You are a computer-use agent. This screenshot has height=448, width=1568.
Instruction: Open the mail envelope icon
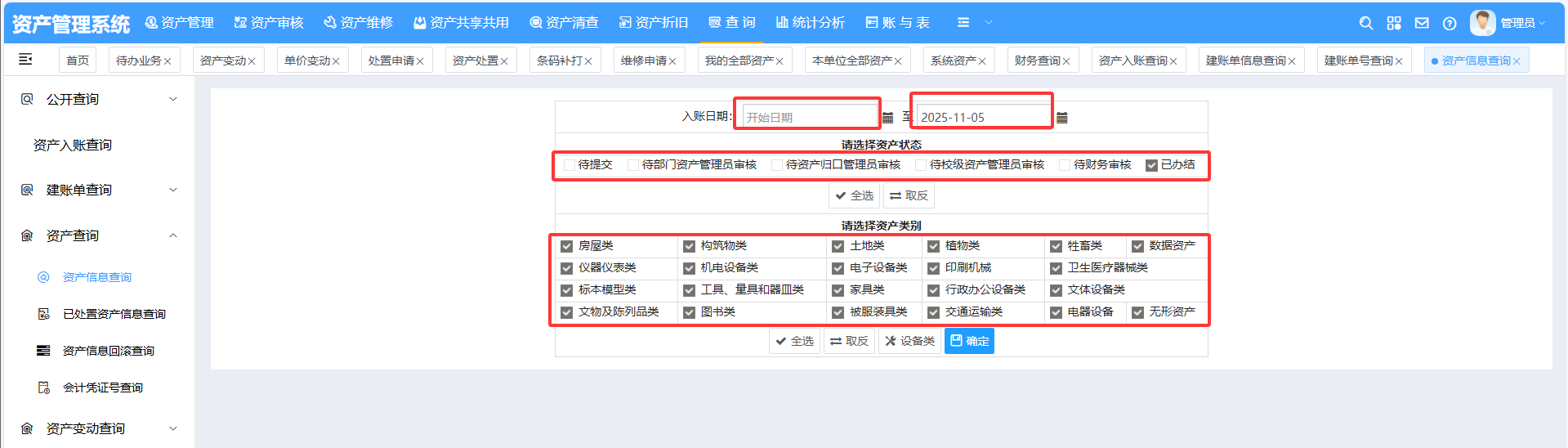pos(1422,24)
